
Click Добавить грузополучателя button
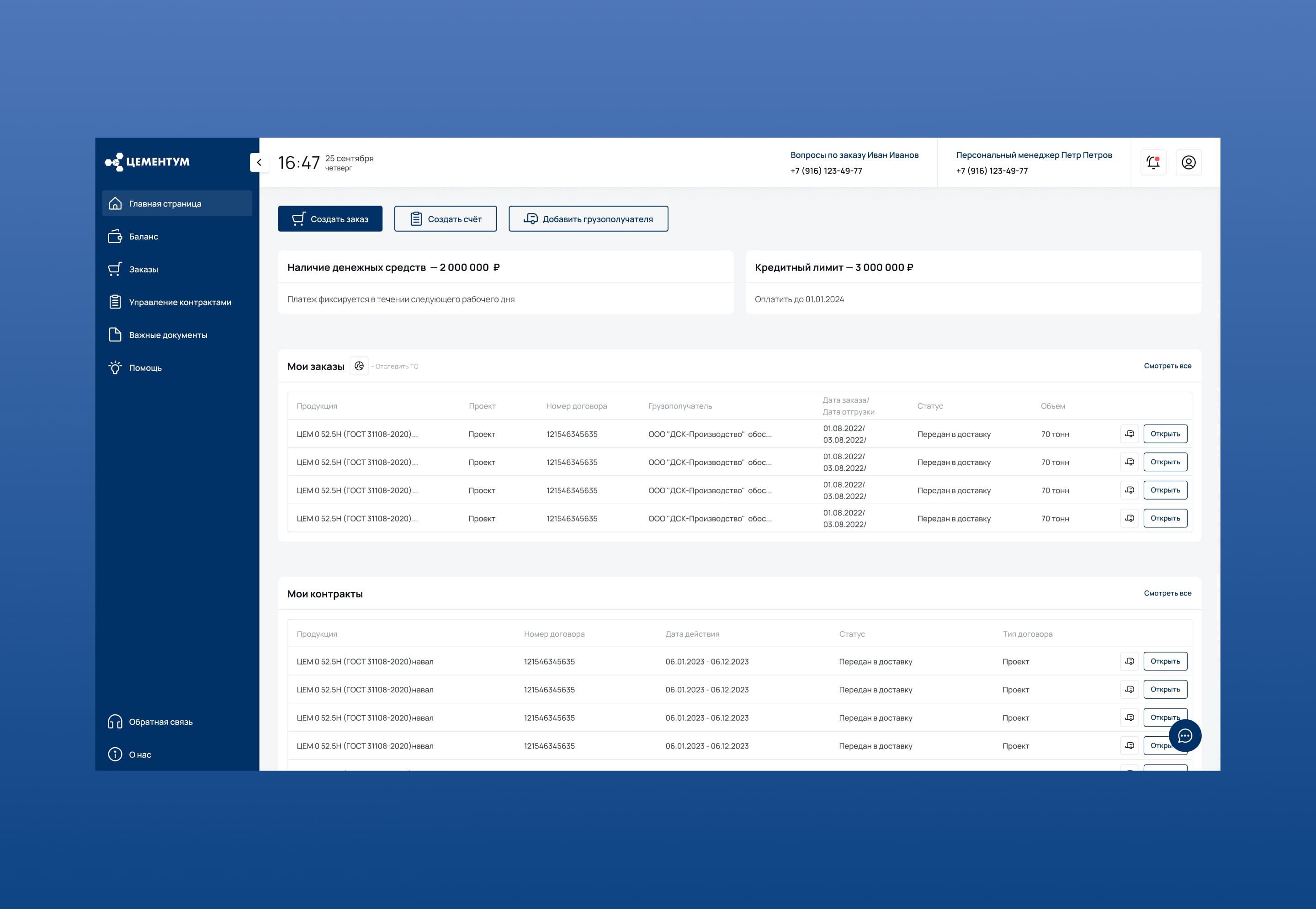(x=588, y=219)
